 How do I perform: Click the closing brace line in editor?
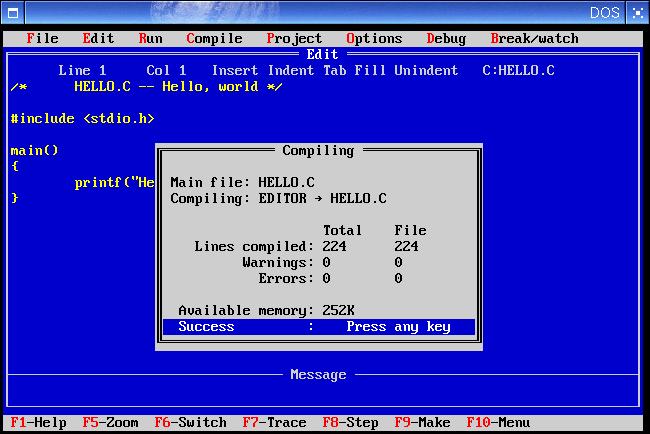[15, 199]
